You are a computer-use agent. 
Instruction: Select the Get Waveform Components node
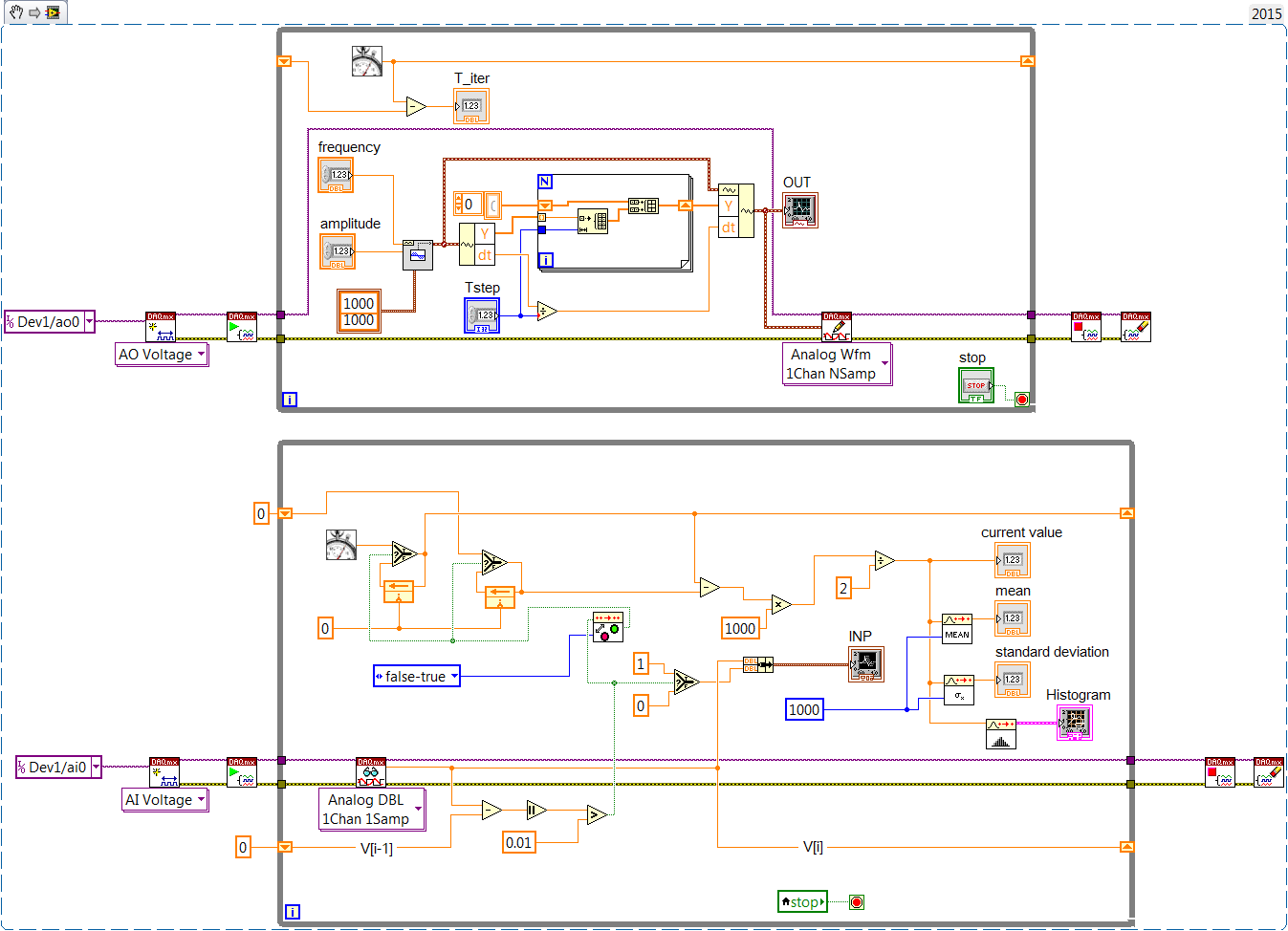(477, 244)
